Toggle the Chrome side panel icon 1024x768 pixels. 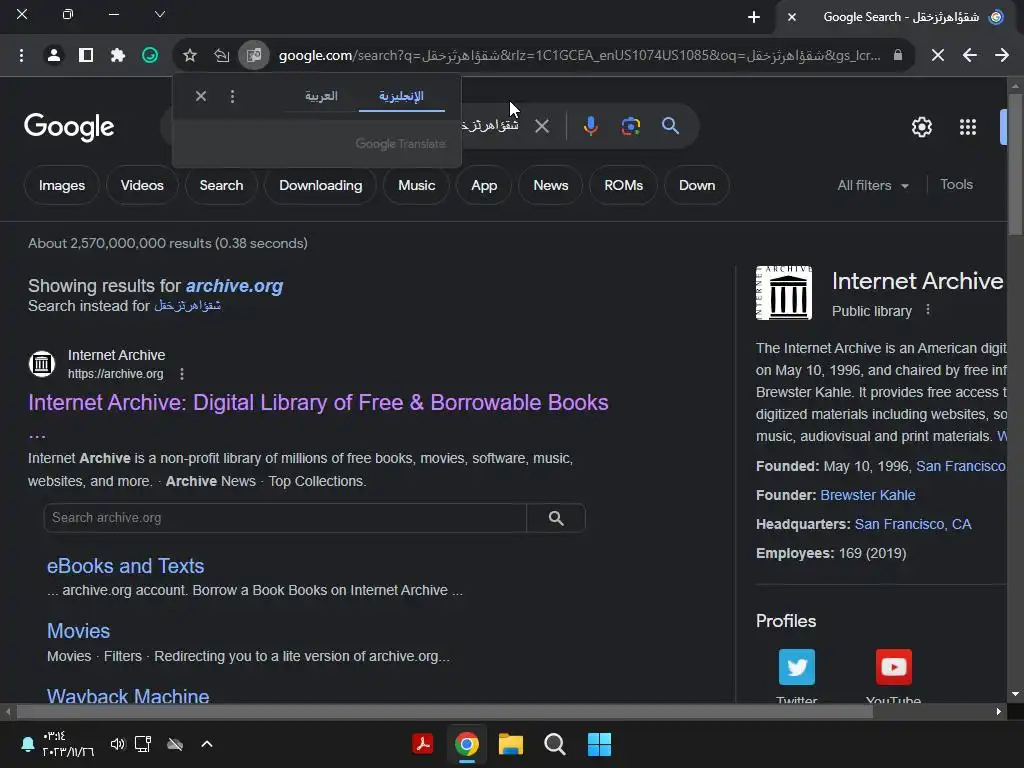point(86,56)
